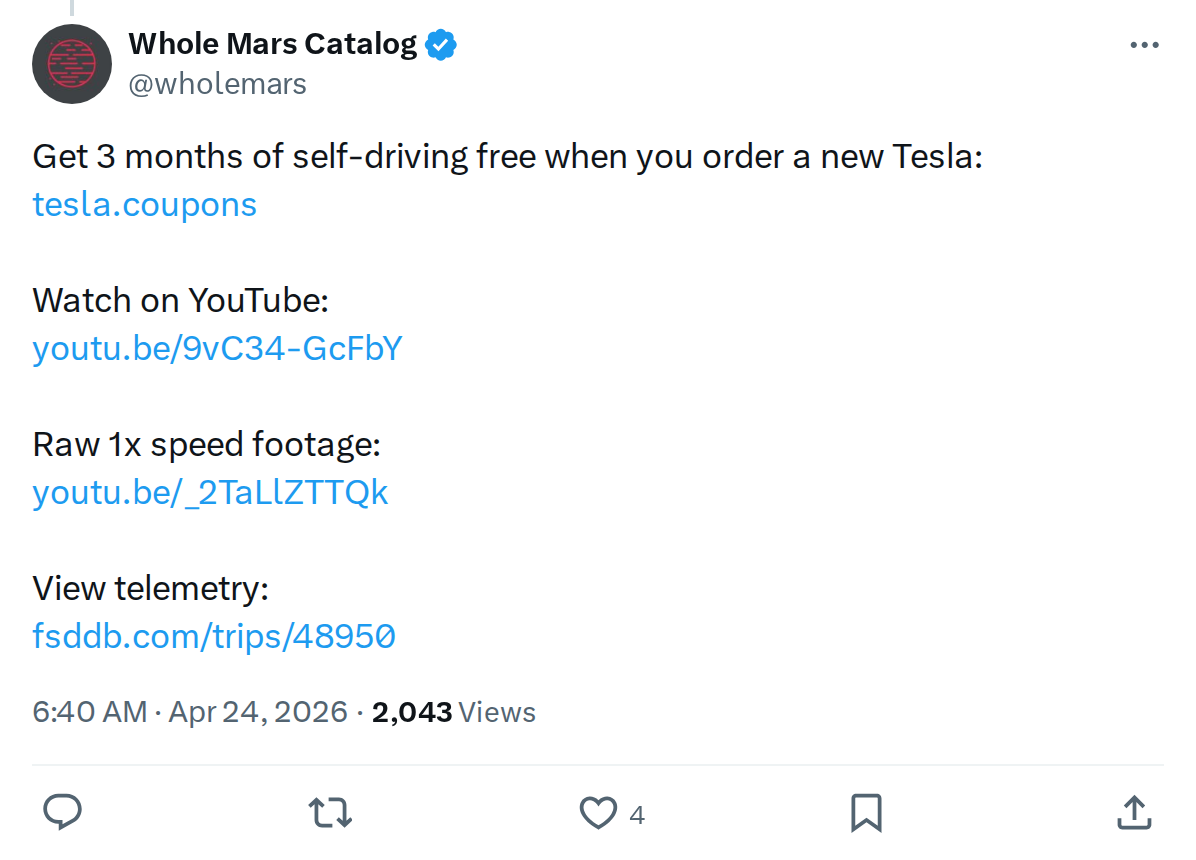Like the tweet with the heart
The height and width of the screenshot is (860, 1196).
pyautogui.click(x=597, y=813)
